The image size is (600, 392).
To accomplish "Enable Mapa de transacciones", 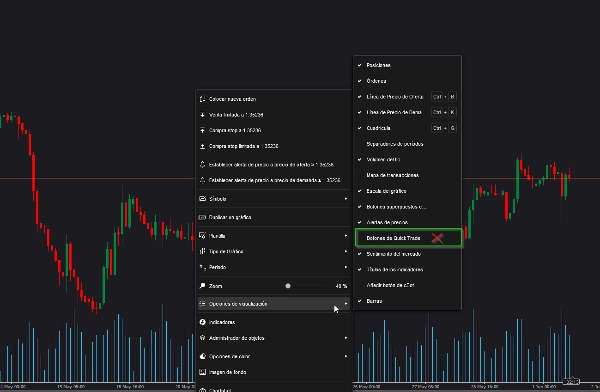I will [408, 175].
